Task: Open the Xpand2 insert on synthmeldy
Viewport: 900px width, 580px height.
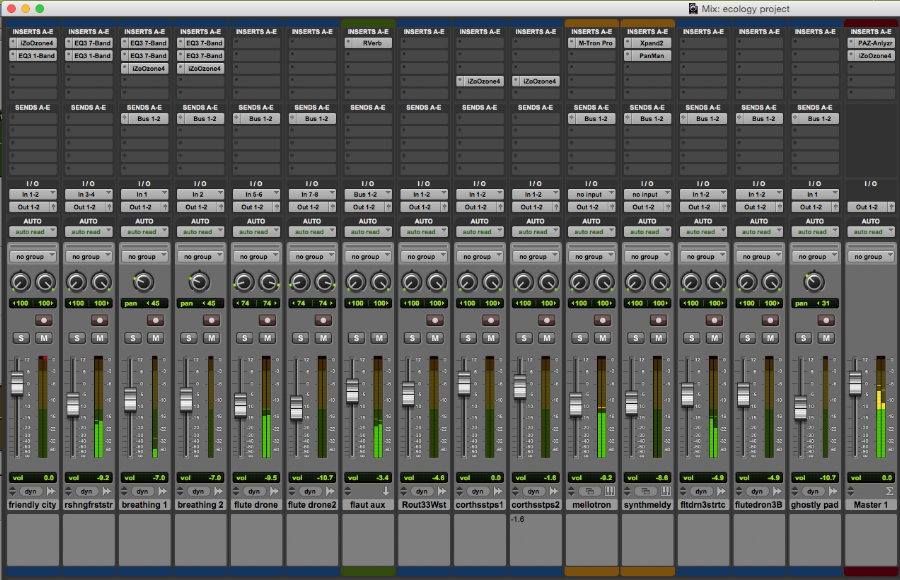Action: point(647,43)
